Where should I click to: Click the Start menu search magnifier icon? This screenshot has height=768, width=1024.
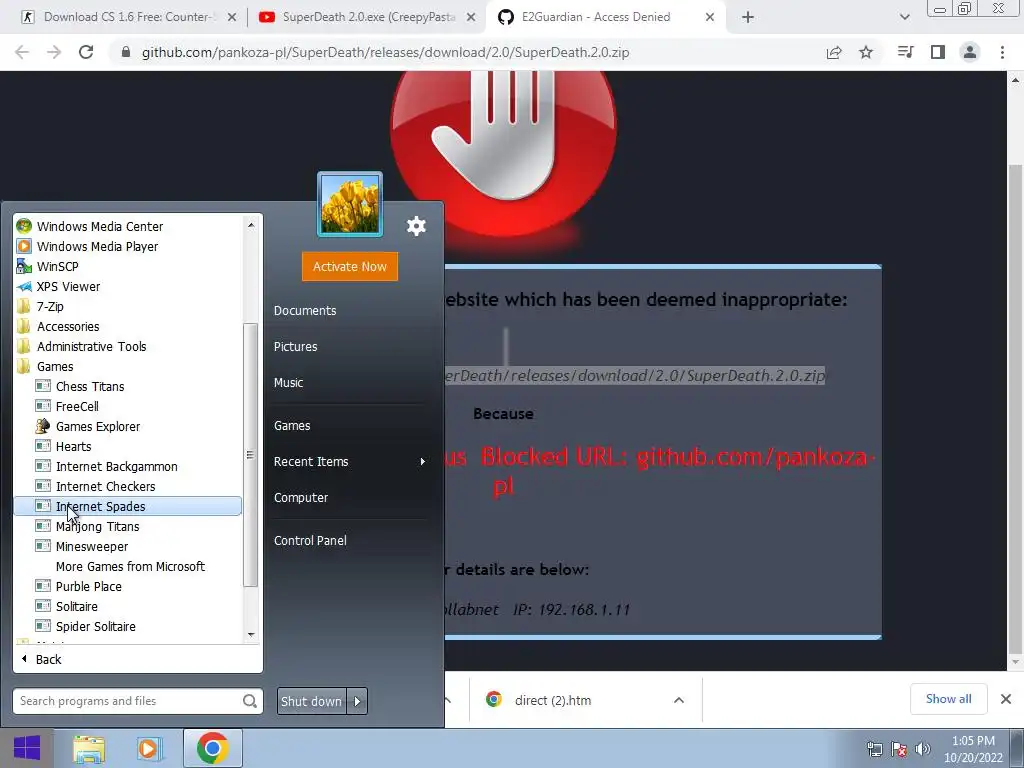[249, 701]
